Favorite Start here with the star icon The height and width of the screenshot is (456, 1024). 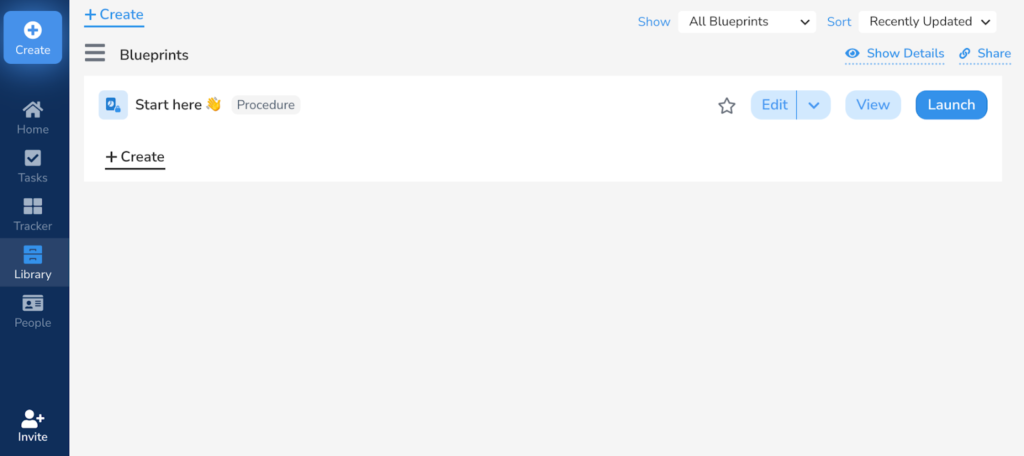pyautogui.click(x=727, y=106)
